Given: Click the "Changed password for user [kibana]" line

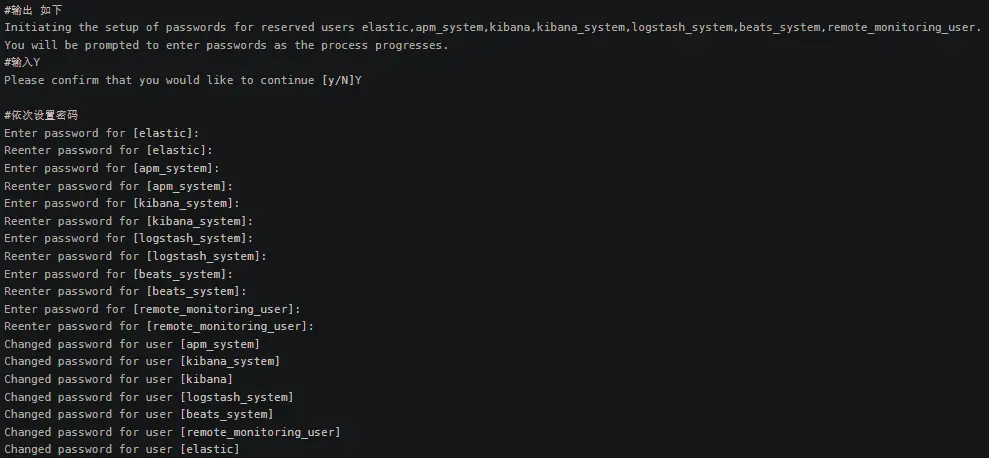Looking at the screenshot, I should tap(119, 379).
